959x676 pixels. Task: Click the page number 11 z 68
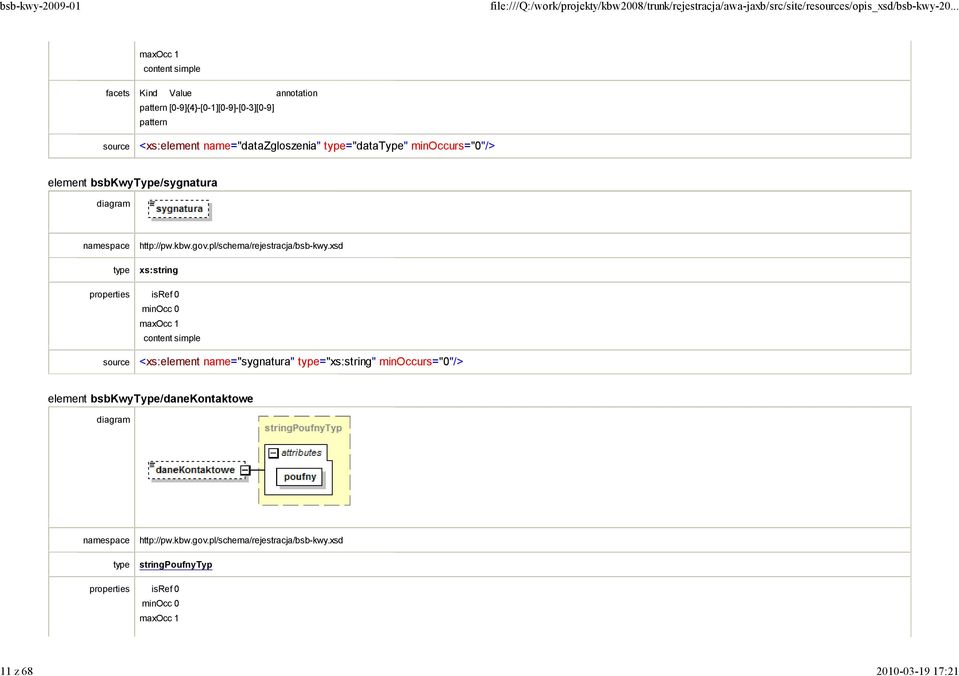click(17, 671)
